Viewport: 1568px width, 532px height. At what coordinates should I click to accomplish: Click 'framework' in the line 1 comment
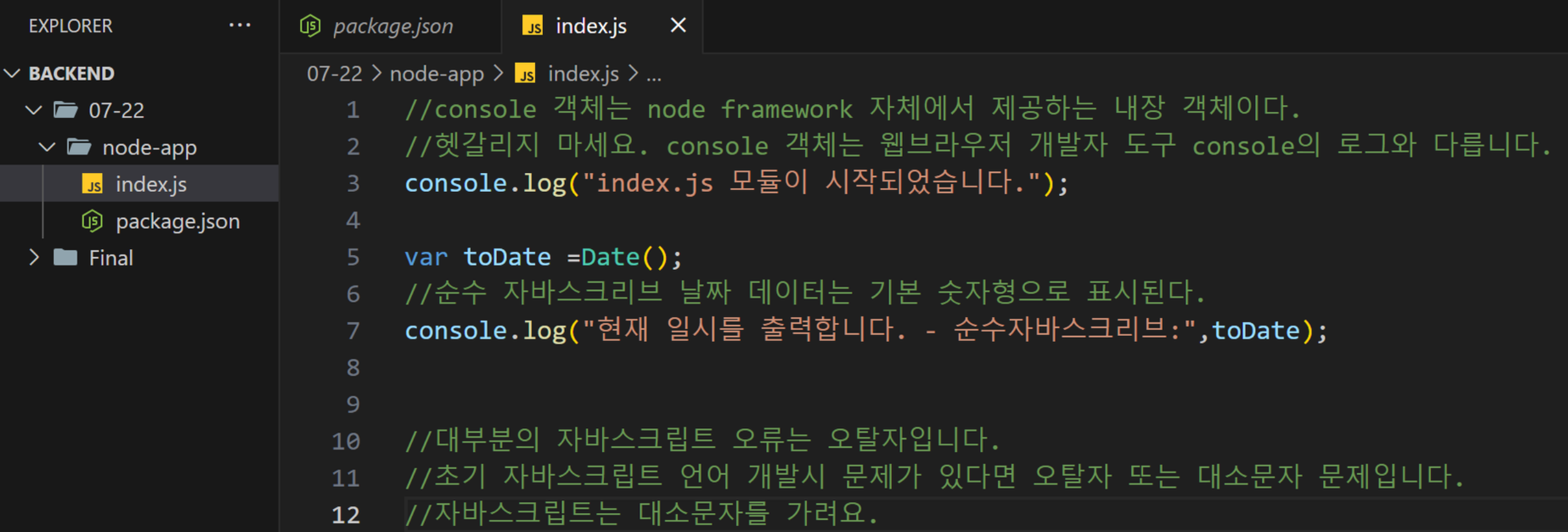[x=786, y=110]
